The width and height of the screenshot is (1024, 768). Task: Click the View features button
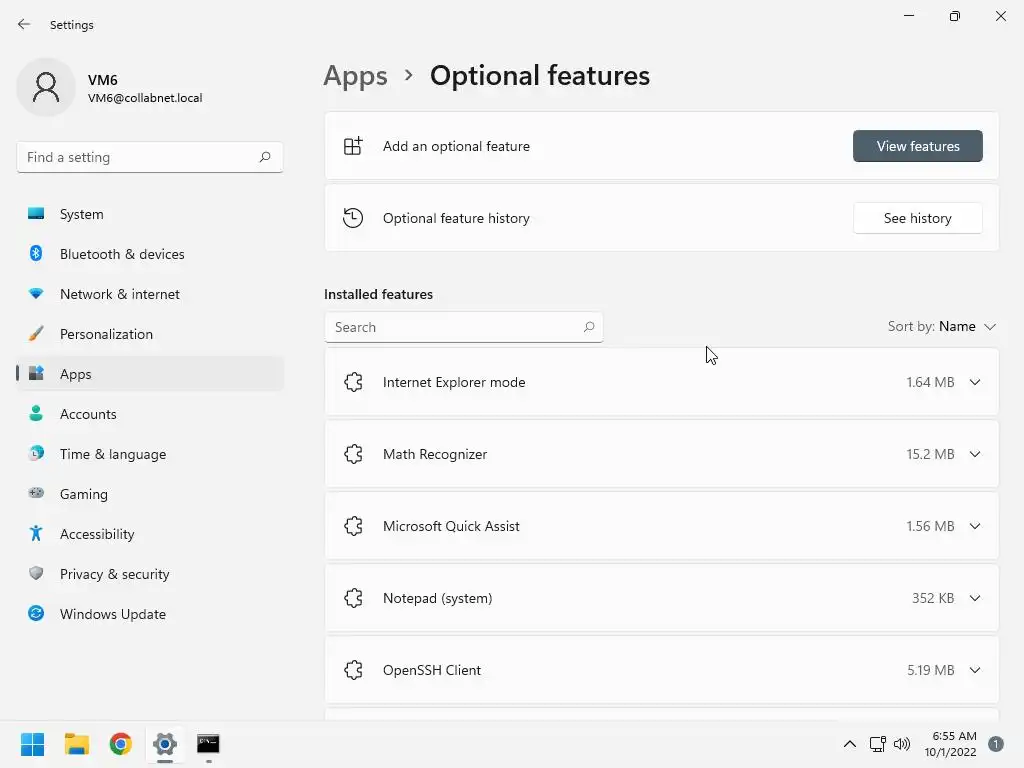click(917, 146)
